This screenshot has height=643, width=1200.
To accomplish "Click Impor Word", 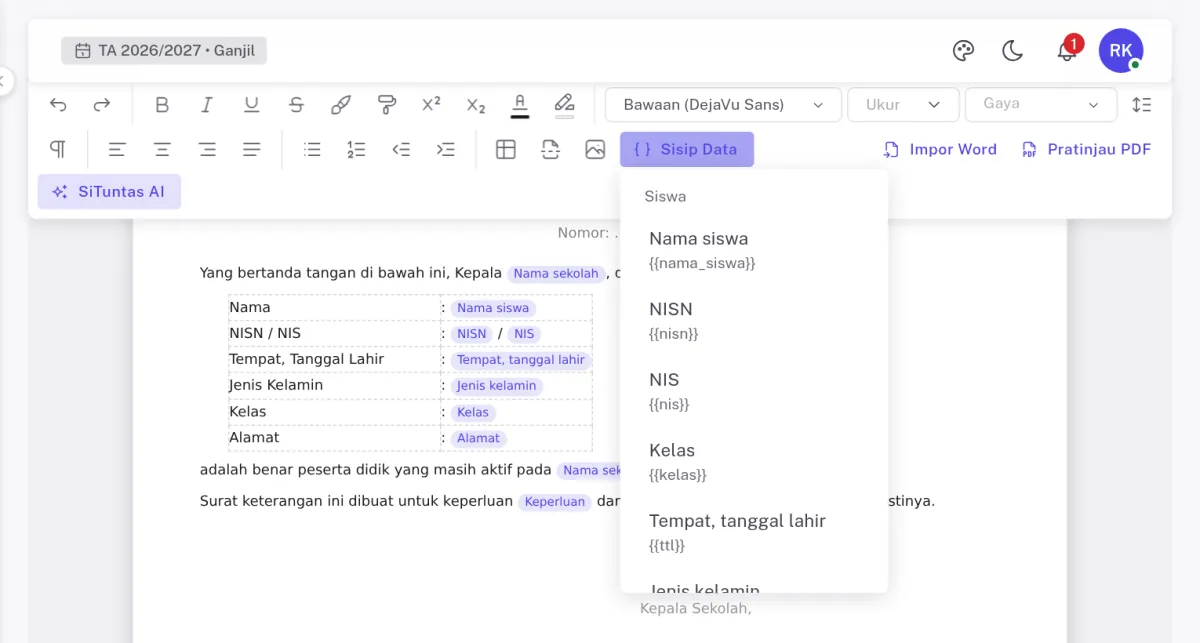I will (x=940, y=150).
